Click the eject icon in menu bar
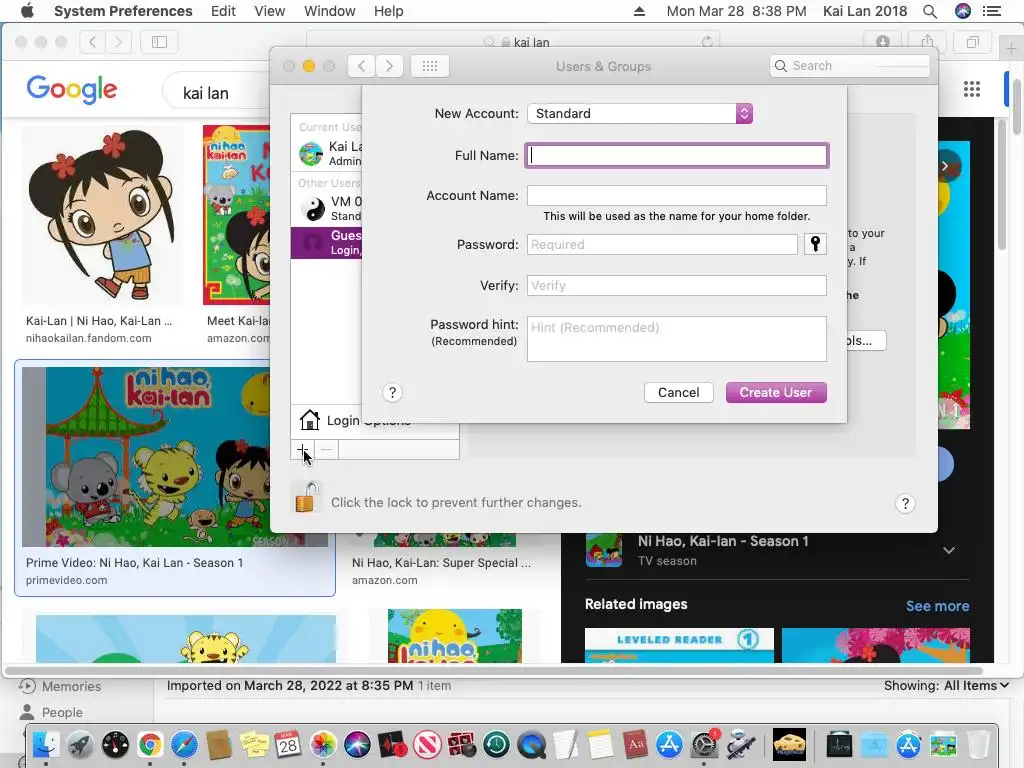1024x768 pixels. [639, 11]
